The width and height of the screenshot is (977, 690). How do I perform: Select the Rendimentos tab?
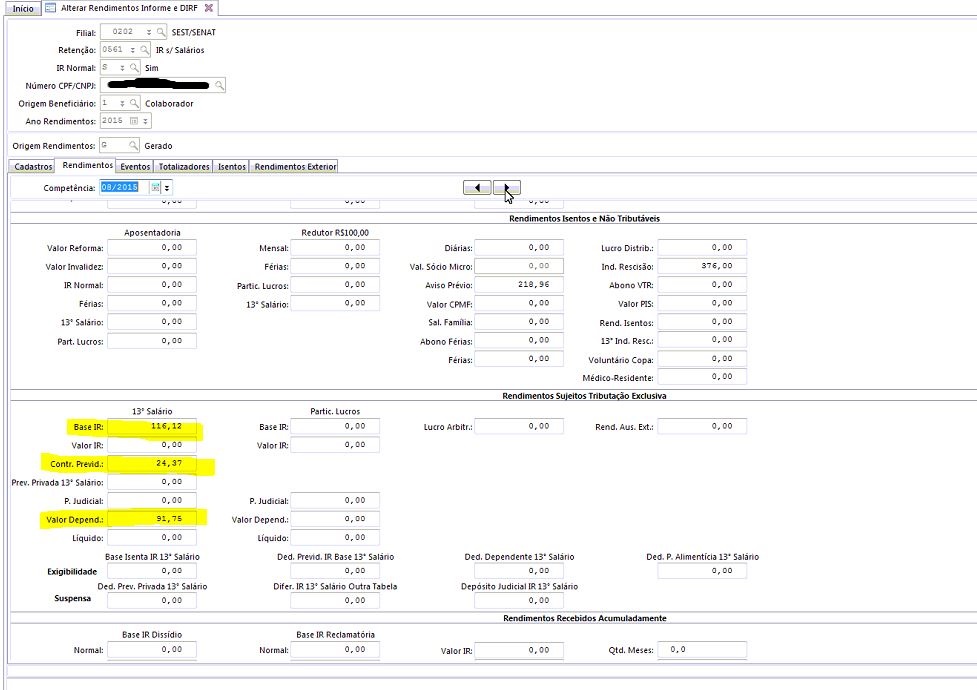tap(87, 165)
